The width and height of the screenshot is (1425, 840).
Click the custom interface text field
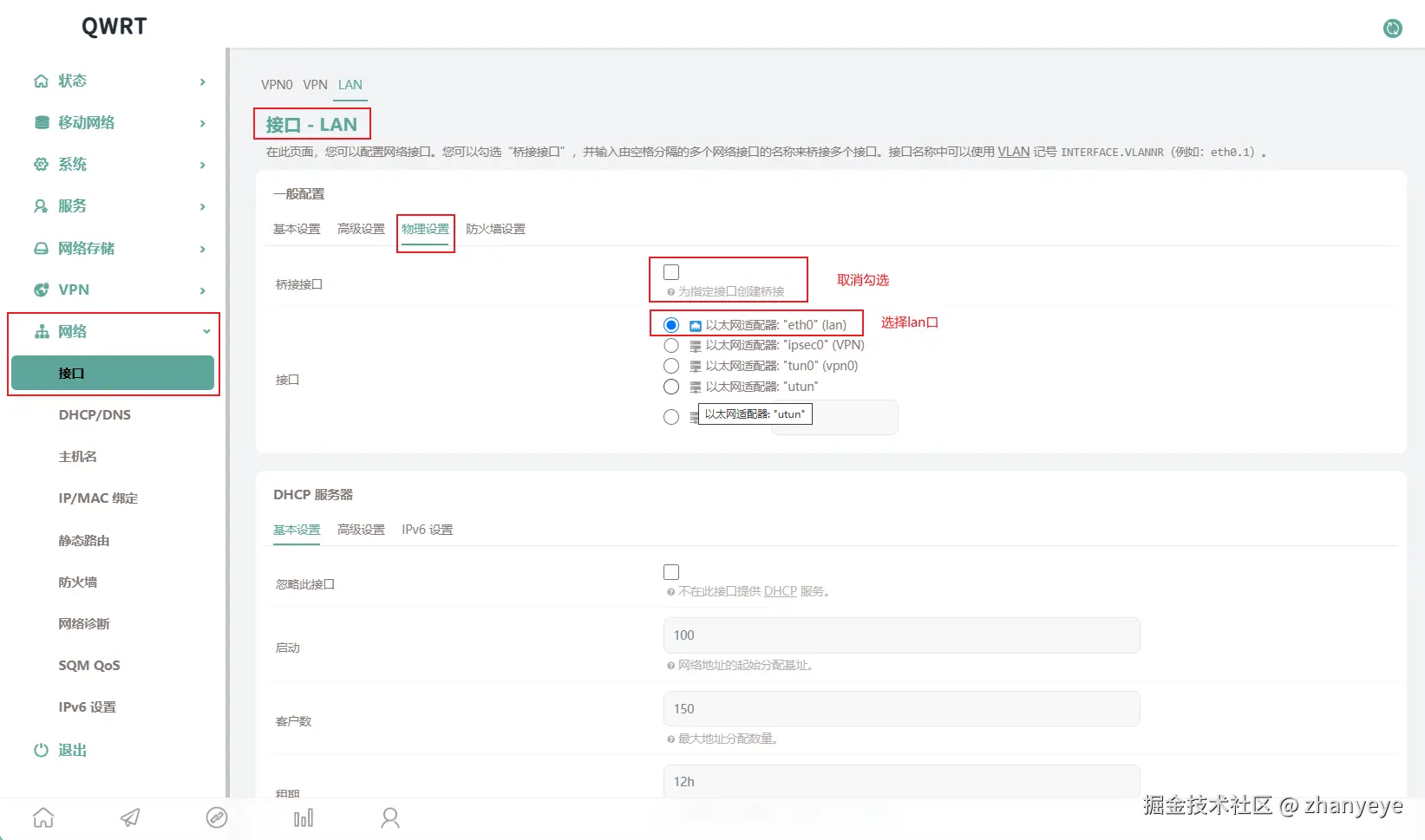coord(834,417)
